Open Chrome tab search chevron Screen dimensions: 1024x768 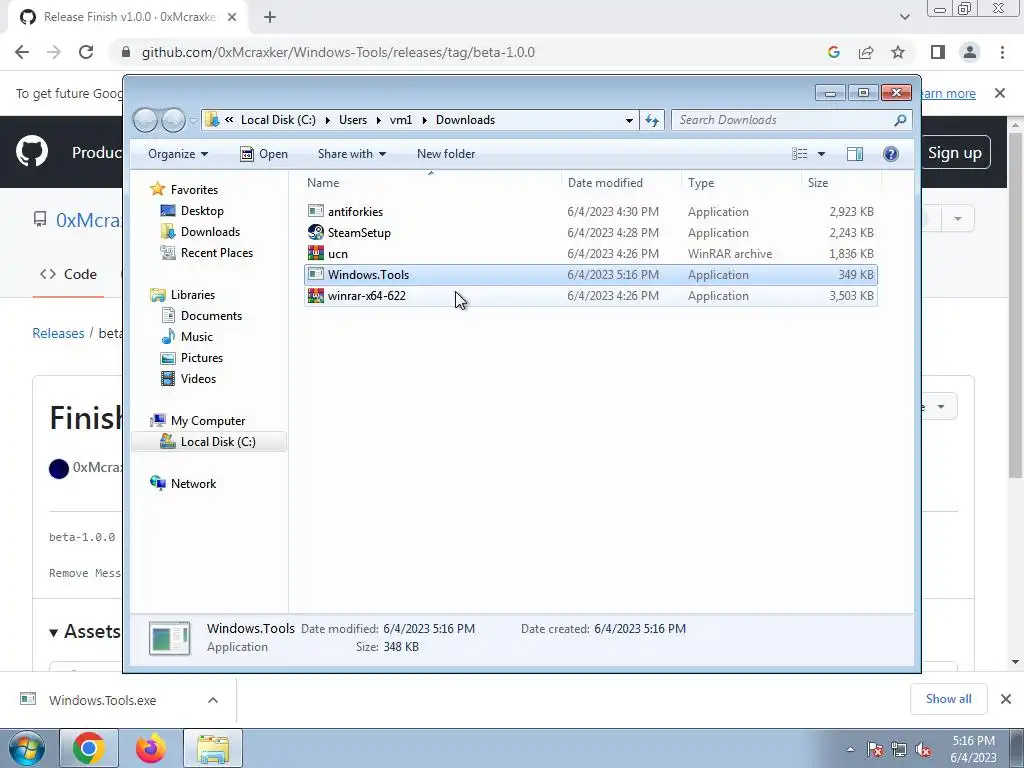[x=904, y=17]
